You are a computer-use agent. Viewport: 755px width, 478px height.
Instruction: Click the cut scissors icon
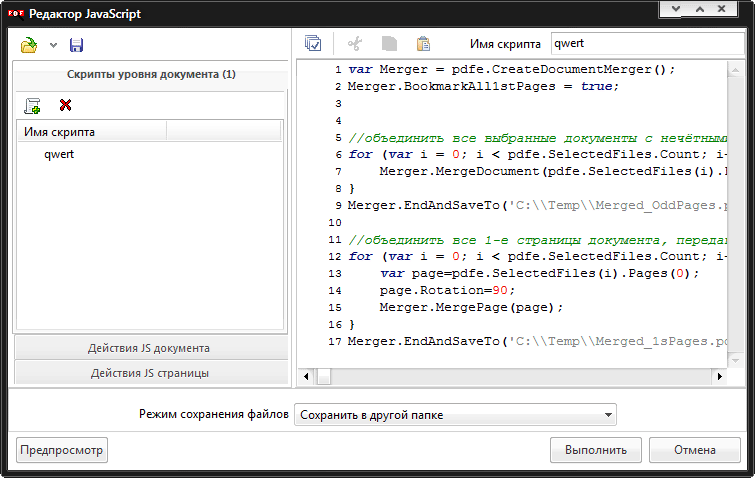coord(355,44)
